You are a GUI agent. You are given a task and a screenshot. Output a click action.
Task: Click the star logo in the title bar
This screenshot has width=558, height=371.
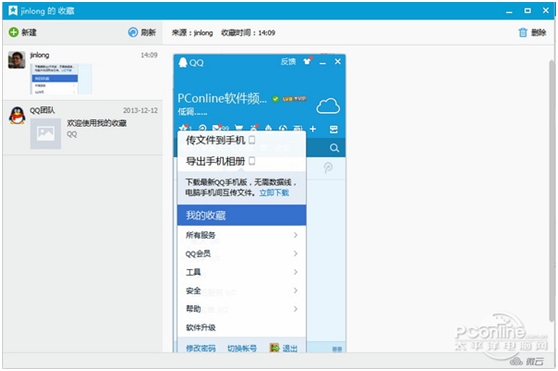(x=13, y=10)
